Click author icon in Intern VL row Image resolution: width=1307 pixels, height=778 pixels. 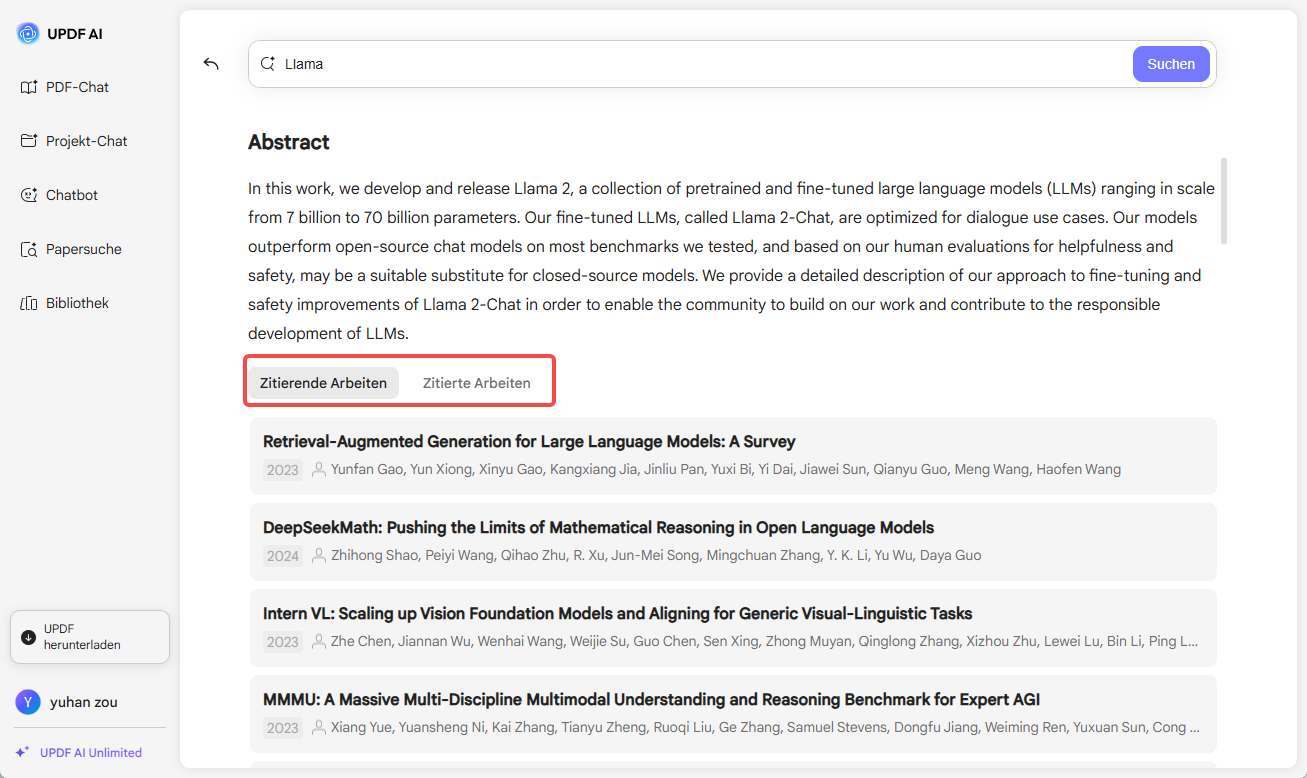(319, 641)
